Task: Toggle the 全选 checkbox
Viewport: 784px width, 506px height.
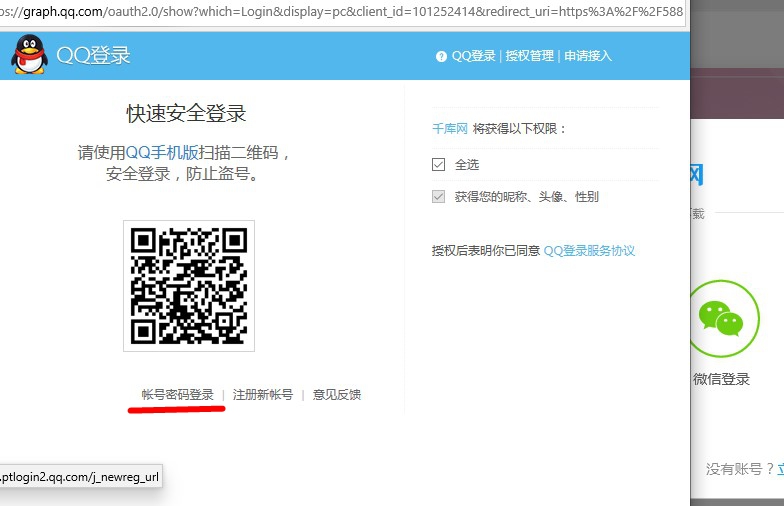Action: point(438,164)
